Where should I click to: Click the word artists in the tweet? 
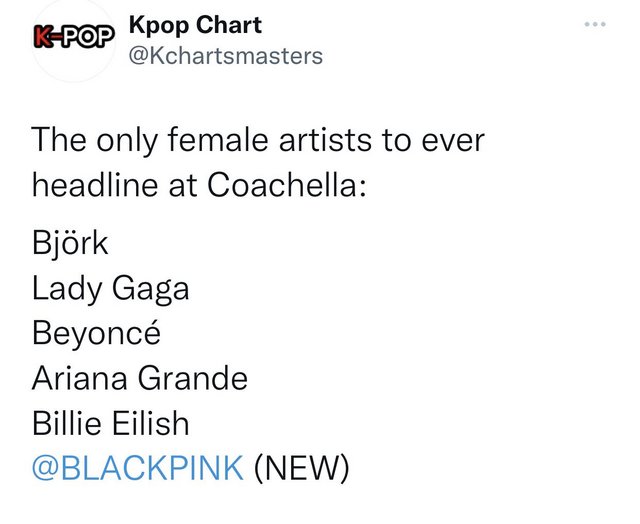coord(325,140)
